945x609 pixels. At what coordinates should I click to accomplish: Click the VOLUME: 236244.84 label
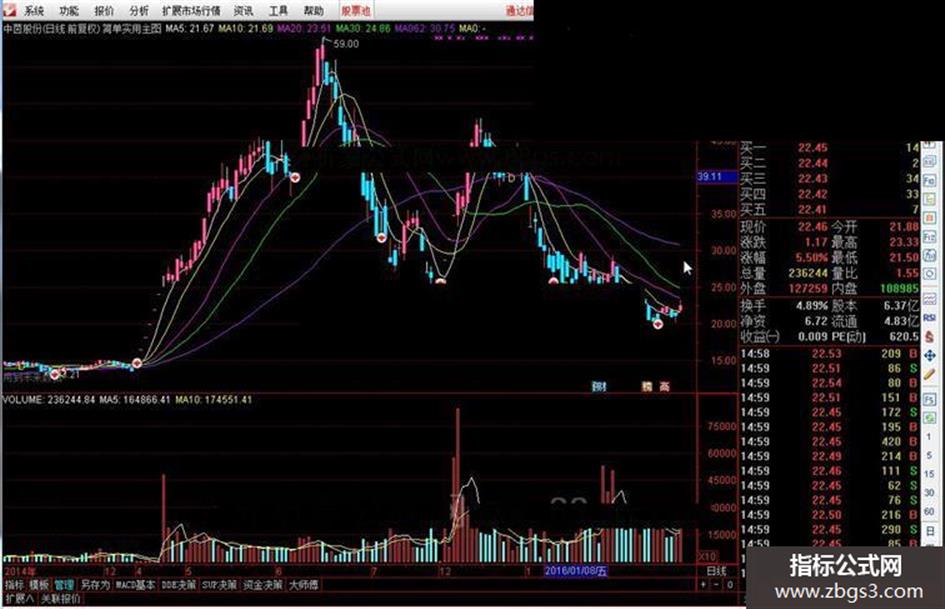pos(49,400)
